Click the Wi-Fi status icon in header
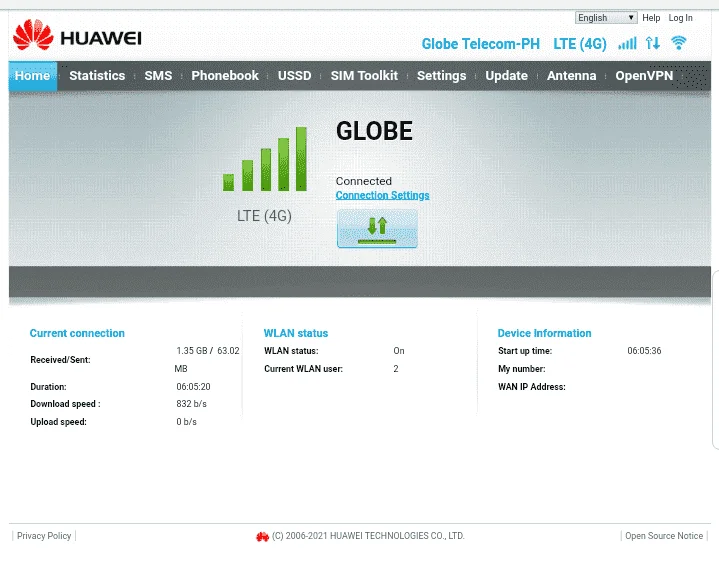 (x=678, y=43)
